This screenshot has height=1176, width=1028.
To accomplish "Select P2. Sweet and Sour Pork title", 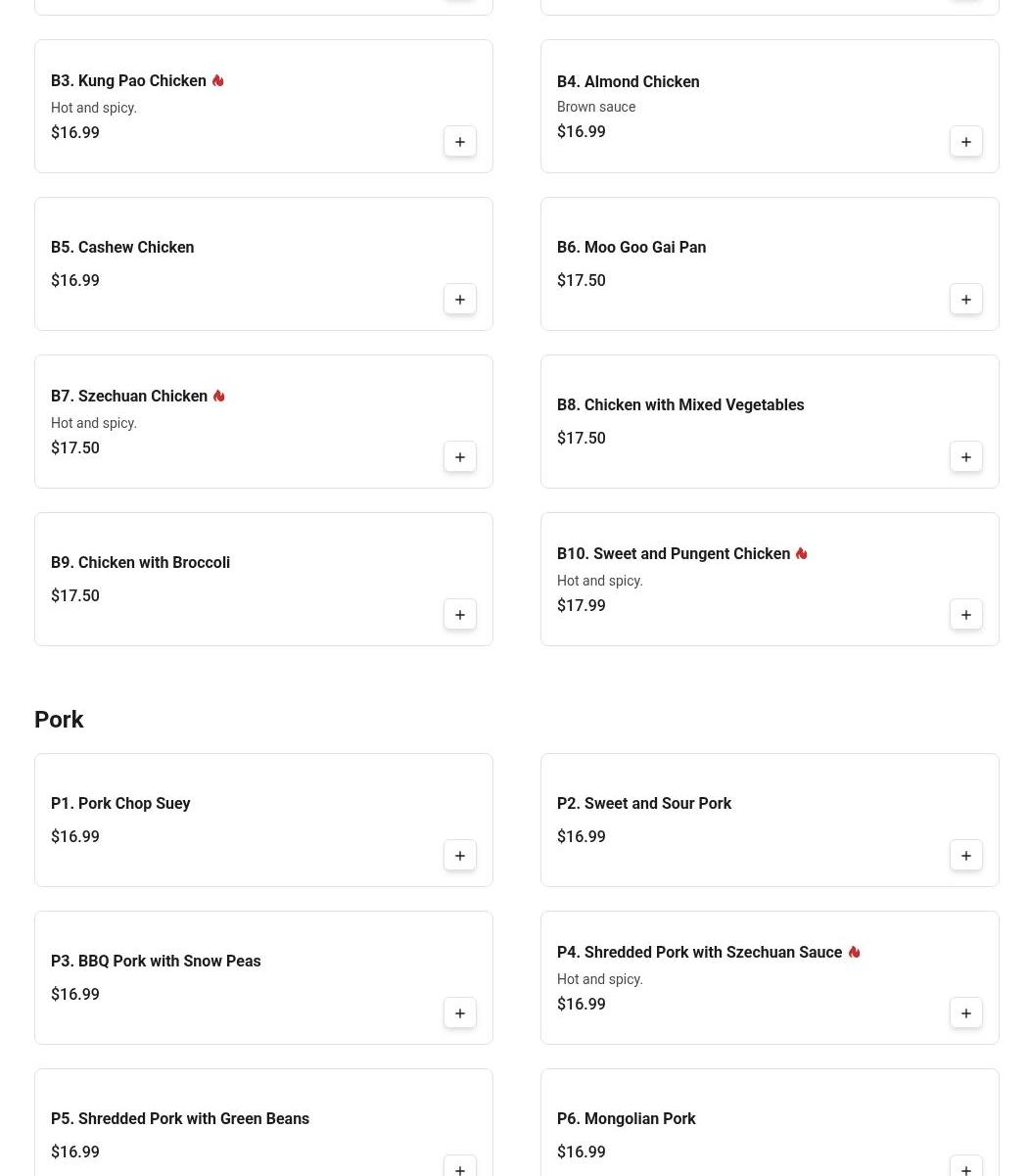I will point(644,804).
